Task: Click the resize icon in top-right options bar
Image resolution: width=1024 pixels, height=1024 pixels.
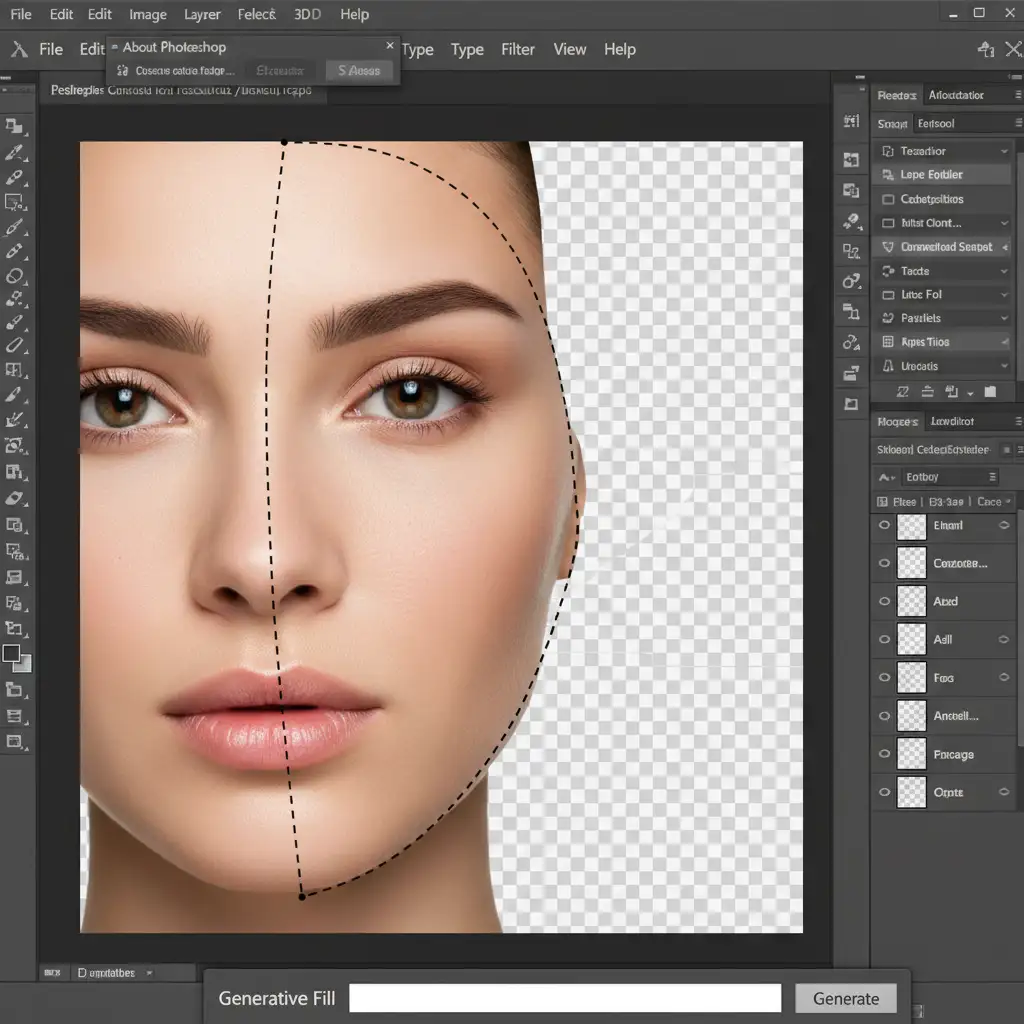Action: point(986,49)
